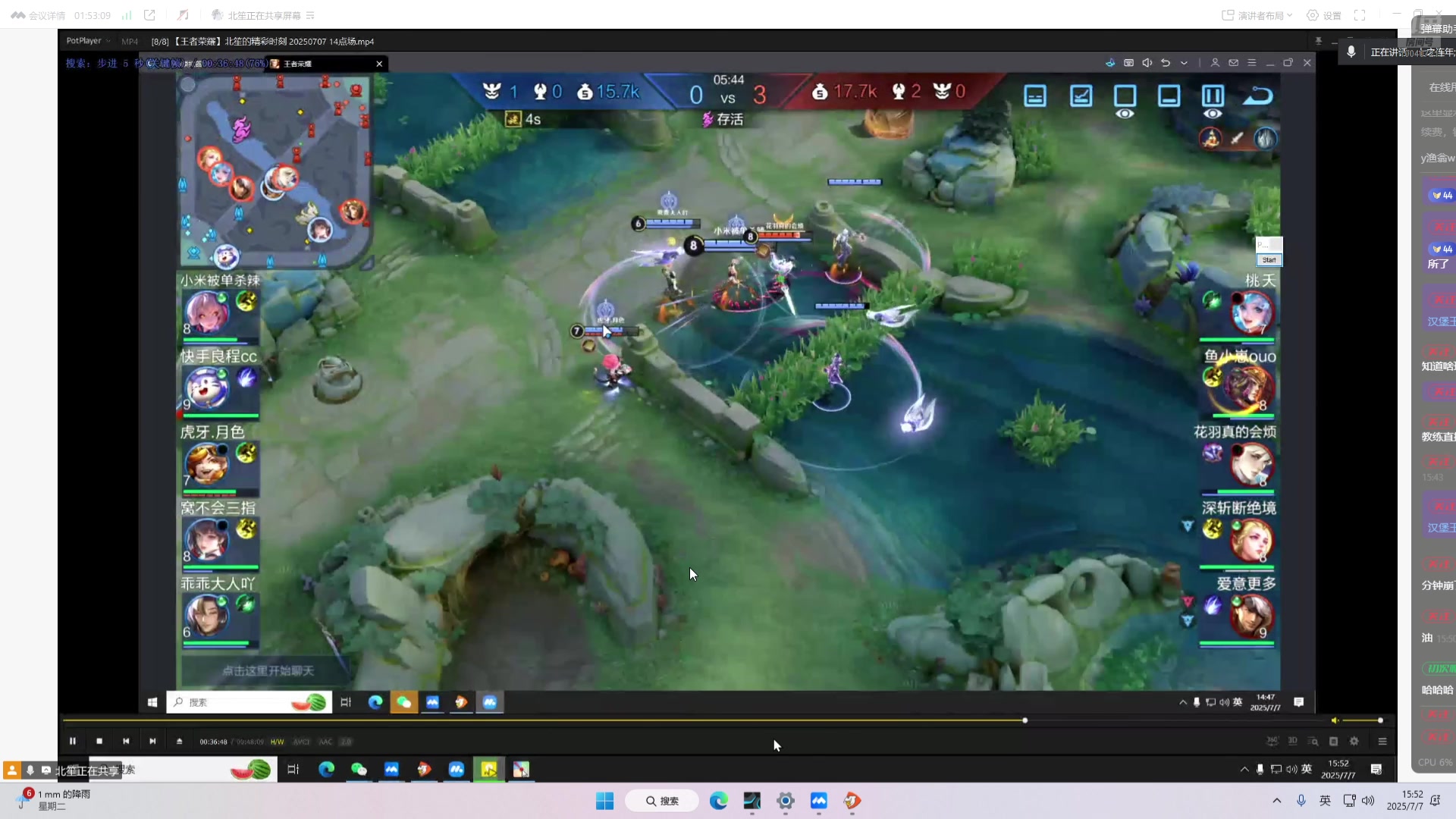This screenshot has height=819, width=1456.
Task: Open Settings gear on host taskbar
Action: (786, 801)
